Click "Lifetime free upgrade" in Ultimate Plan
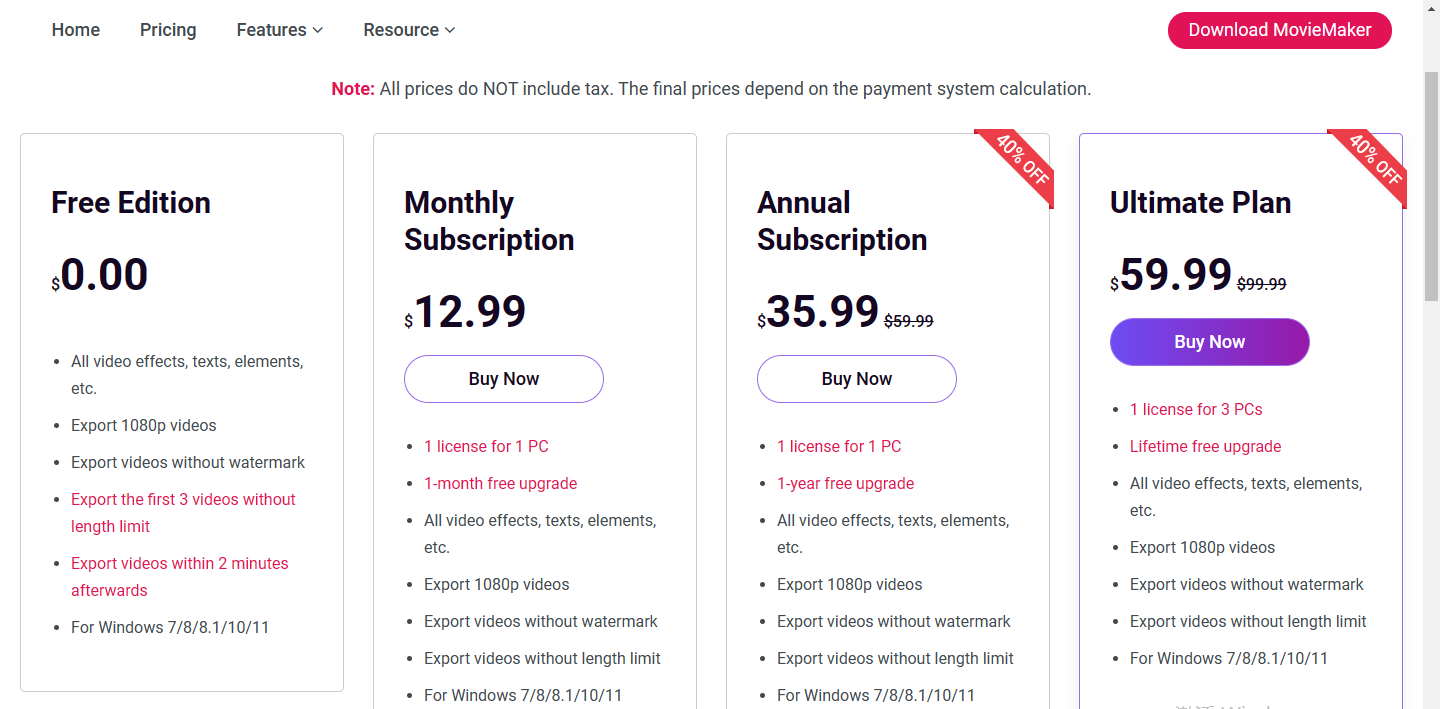The height and width of the screenshot is (709, 1440). (x=1205, y=447)
